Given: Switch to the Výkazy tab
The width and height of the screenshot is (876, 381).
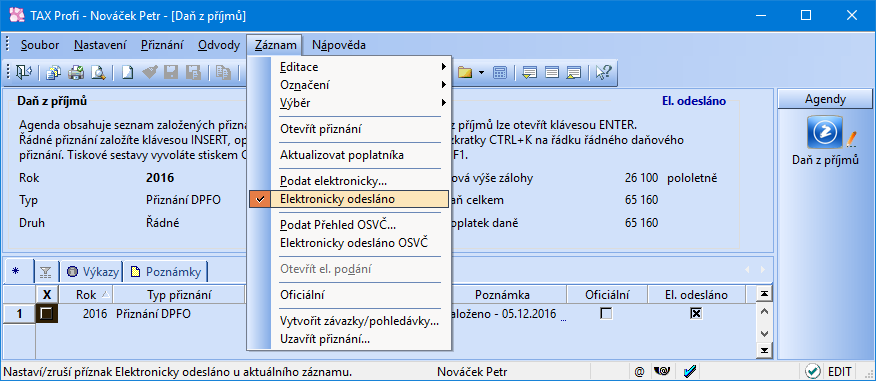Looking at the screenshot, I should pos(93,272).
